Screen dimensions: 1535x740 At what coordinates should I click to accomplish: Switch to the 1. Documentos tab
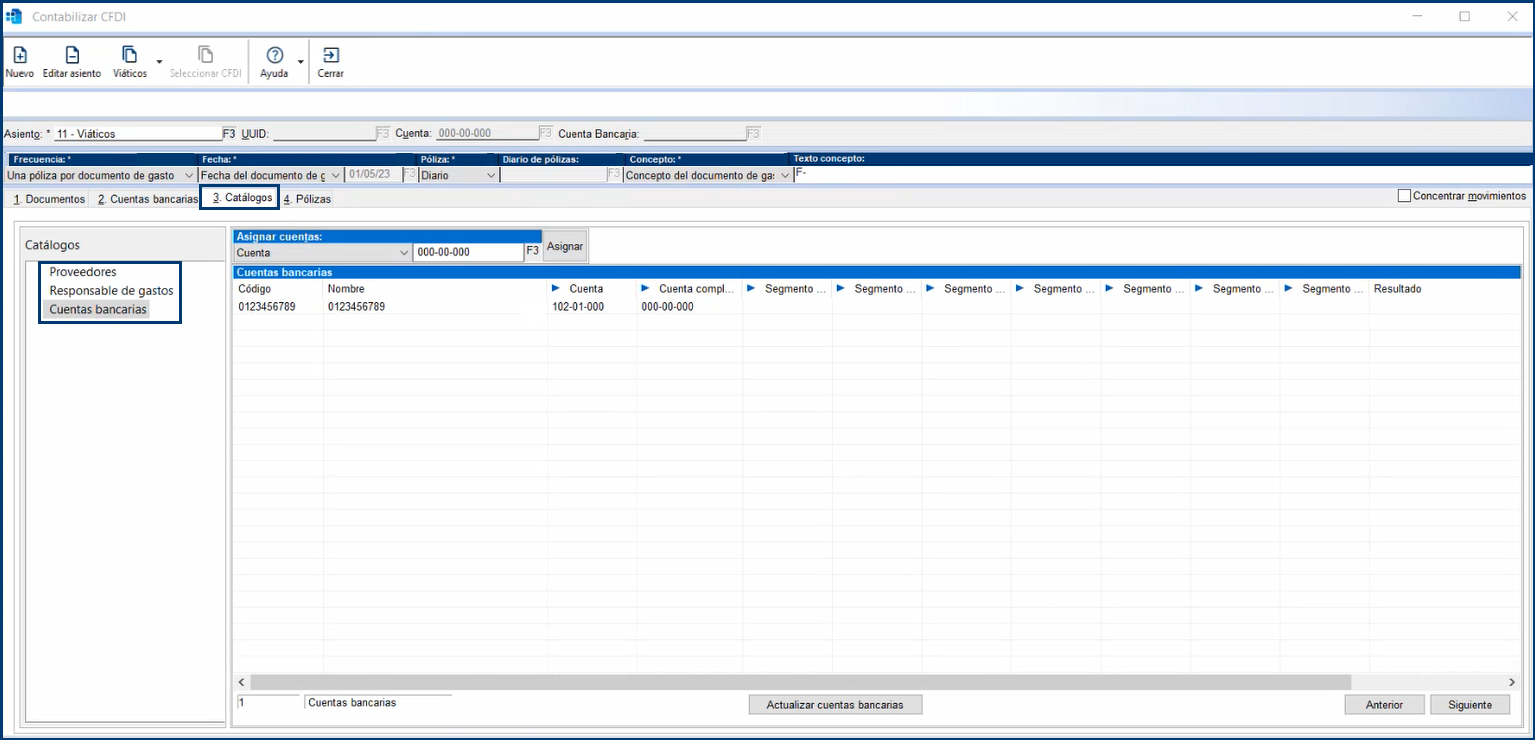(x=49, y=199)
